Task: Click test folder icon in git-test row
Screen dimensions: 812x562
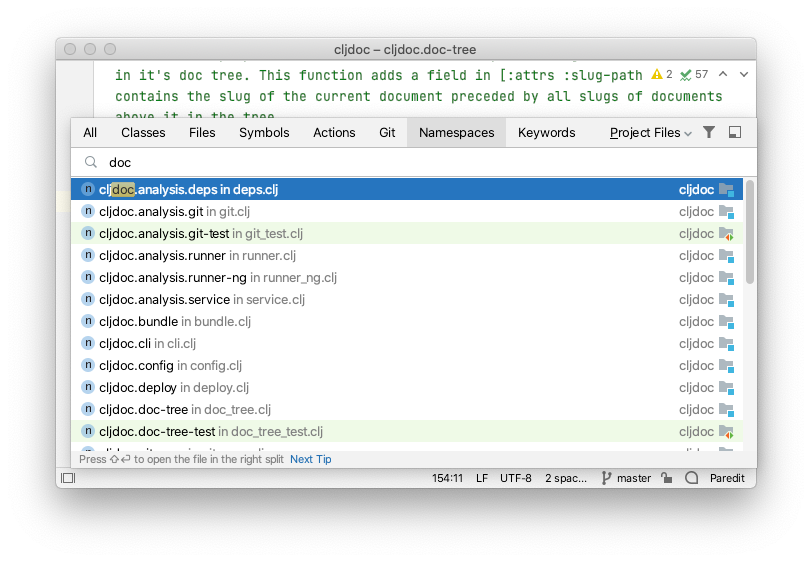Action: [x=727, y=234]
